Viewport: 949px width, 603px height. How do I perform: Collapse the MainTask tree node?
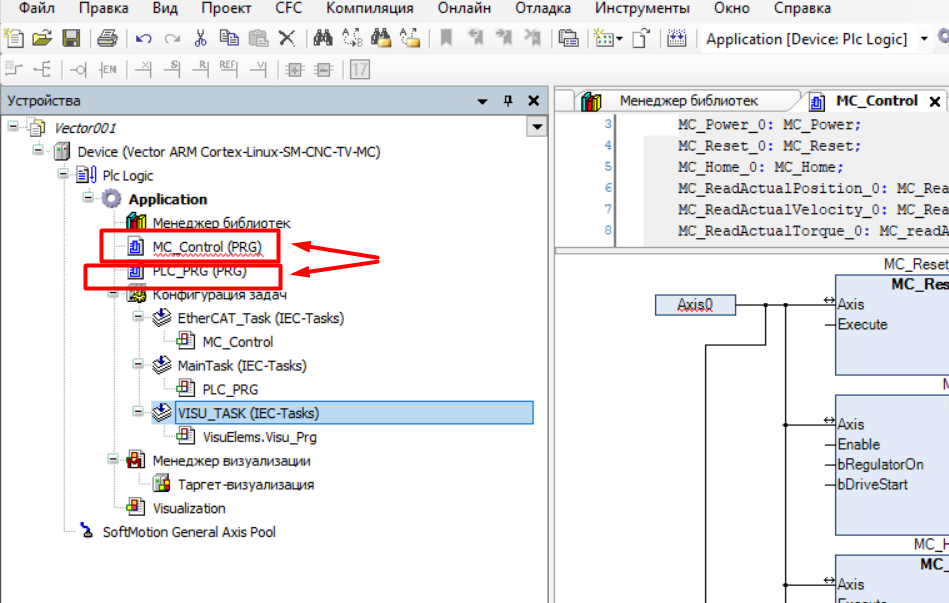137,366
